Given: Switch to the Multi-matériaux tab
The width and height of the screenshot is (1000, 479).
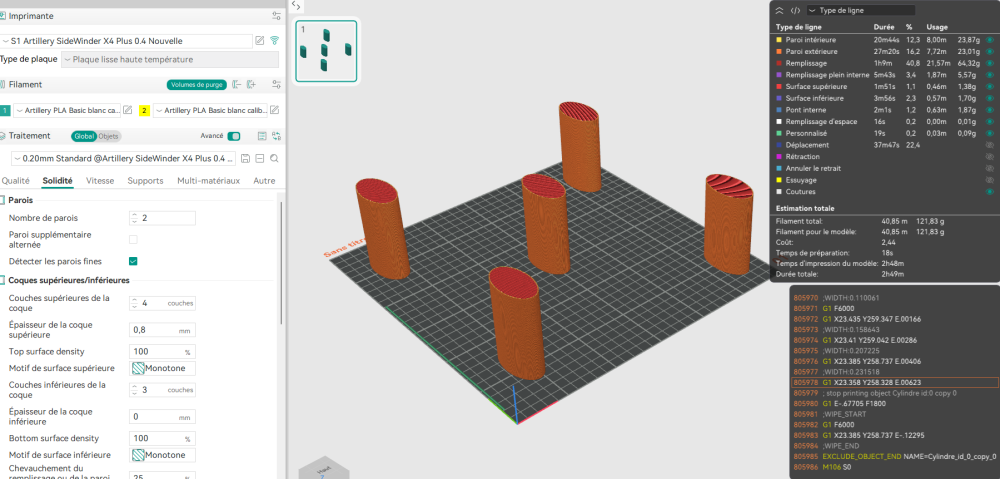Looking at the screenshot, I should [209, 181].
